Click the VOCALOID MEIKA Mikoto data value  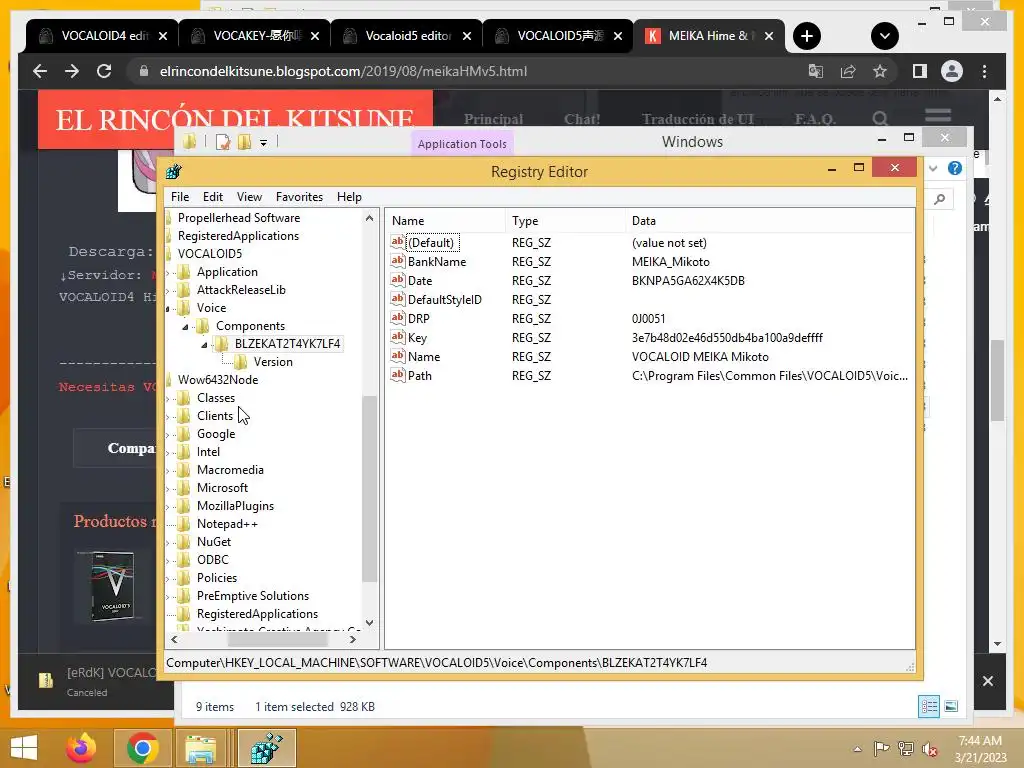pos(700,357)
